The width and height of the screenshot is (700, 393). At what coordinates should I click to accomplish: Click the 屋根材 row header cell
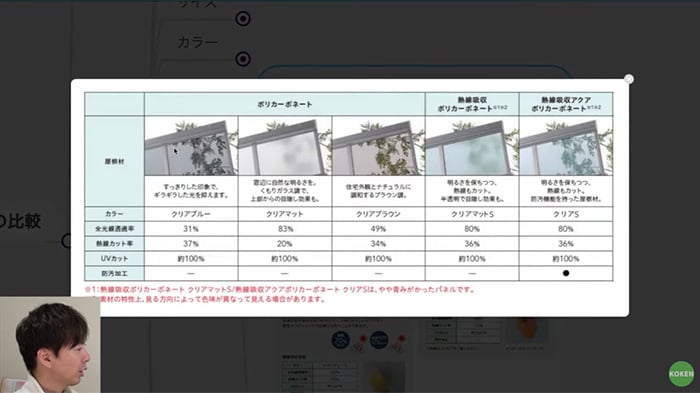(114, 161)
